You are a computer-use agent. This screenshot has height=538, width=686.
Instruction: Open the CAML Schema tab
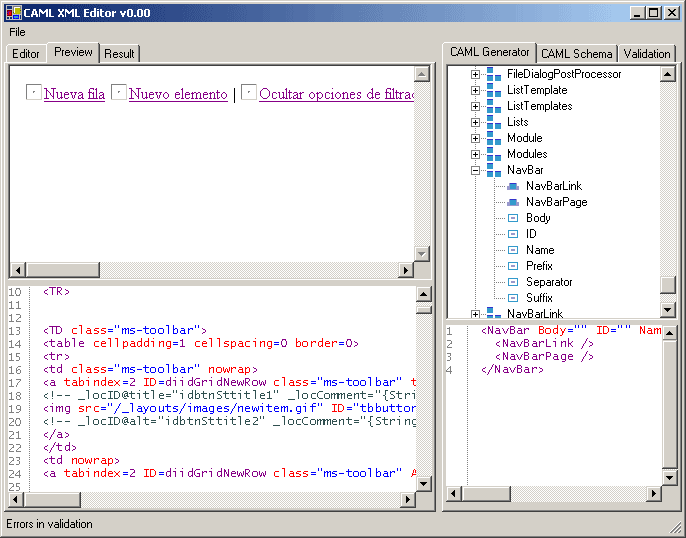tap(577, 54)
